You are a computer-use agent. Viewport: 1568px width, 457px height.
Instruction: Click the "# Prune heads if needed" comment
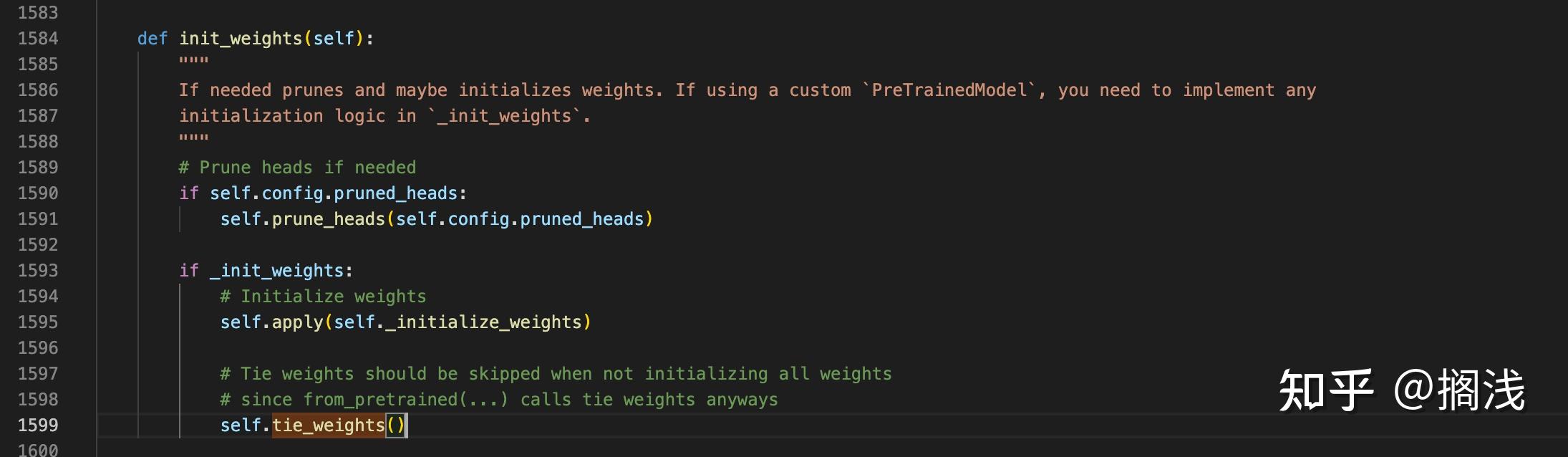(297, 168)
